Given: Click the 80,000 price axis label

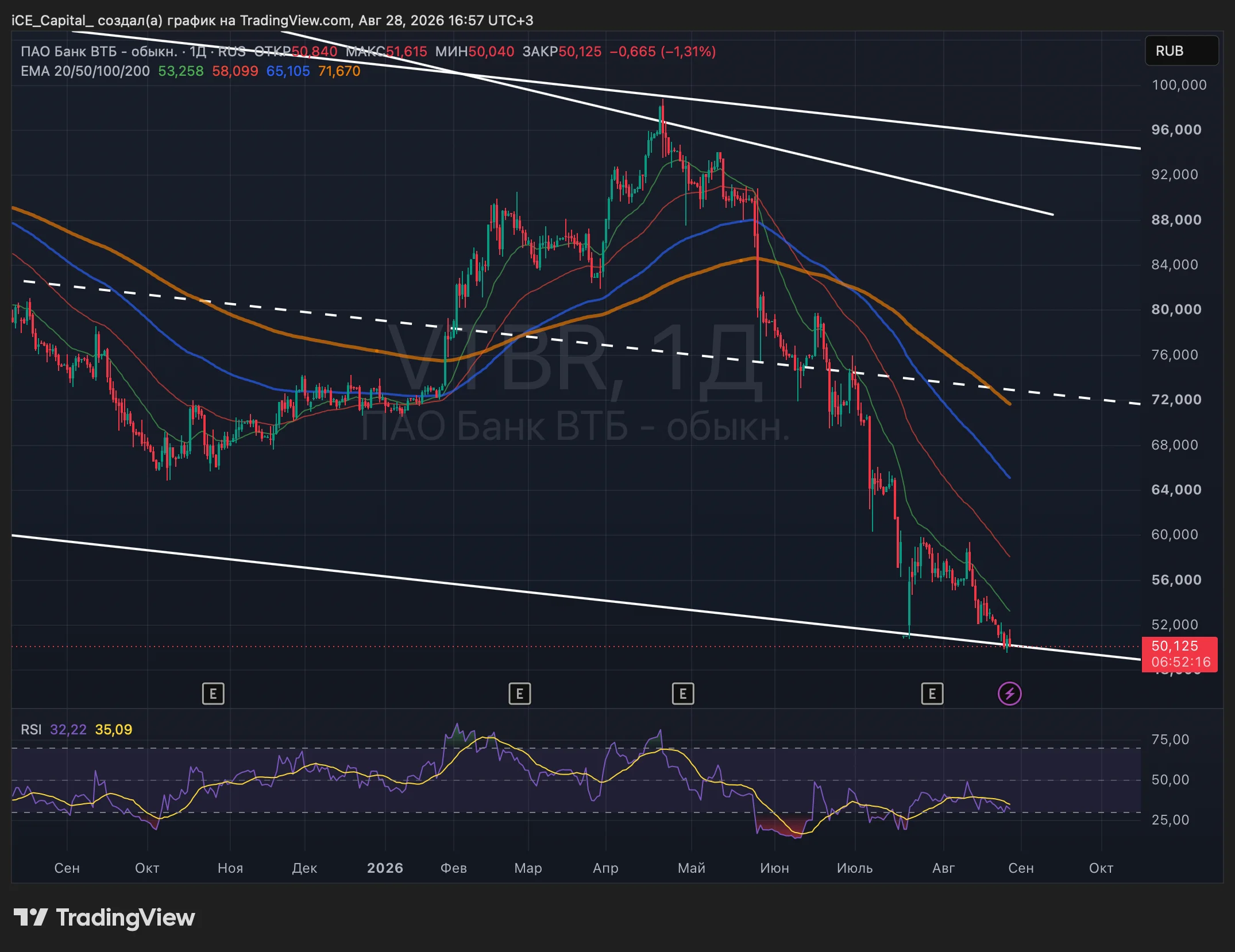Looking at the screenshot, I should (1176, 309).
